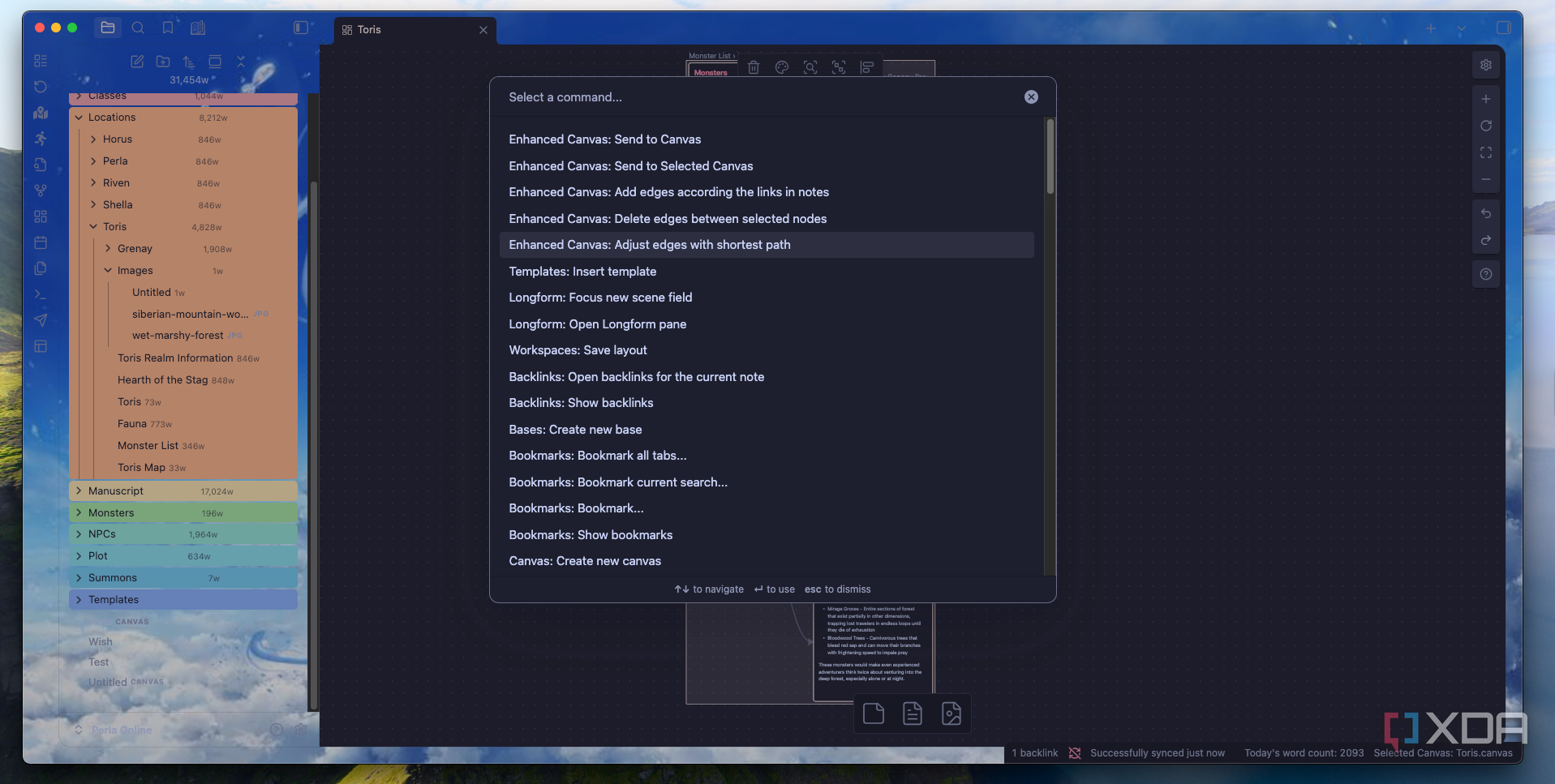Image resolution: width=1555 pixels, height=784 pixels.
Task: Toggle the left sidebar icon
Action: coord(301,28)
